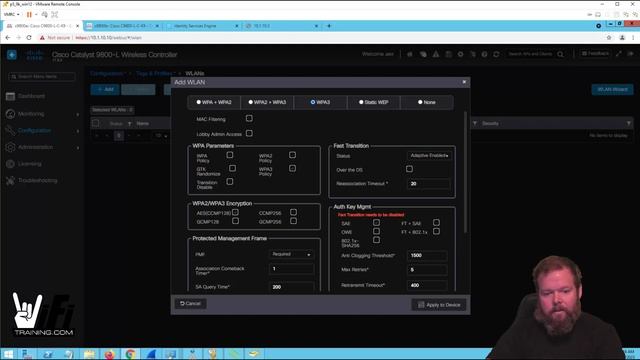Open the Fast Transition Status dropdown
The image size is (640, 360).
[429, 156]
